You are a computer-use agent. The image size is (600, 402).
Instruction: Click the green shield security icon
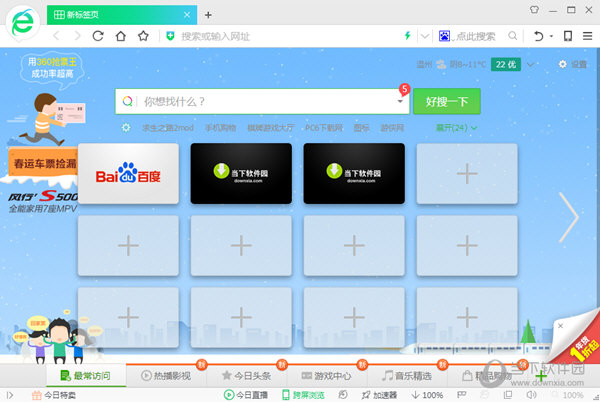tap(170, 36)
